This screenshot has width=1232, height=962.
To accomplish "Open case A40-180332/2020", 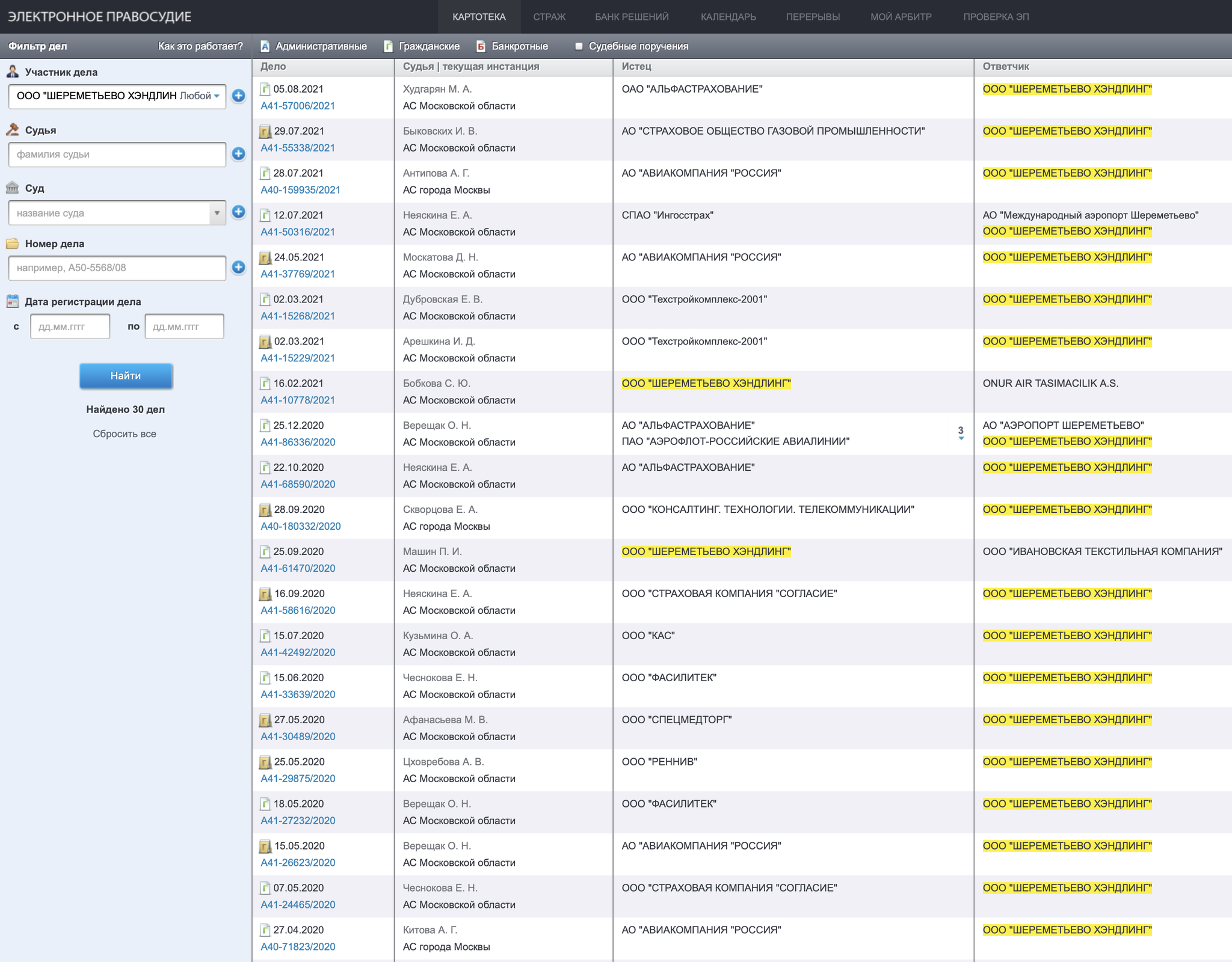I will point(300,526).
